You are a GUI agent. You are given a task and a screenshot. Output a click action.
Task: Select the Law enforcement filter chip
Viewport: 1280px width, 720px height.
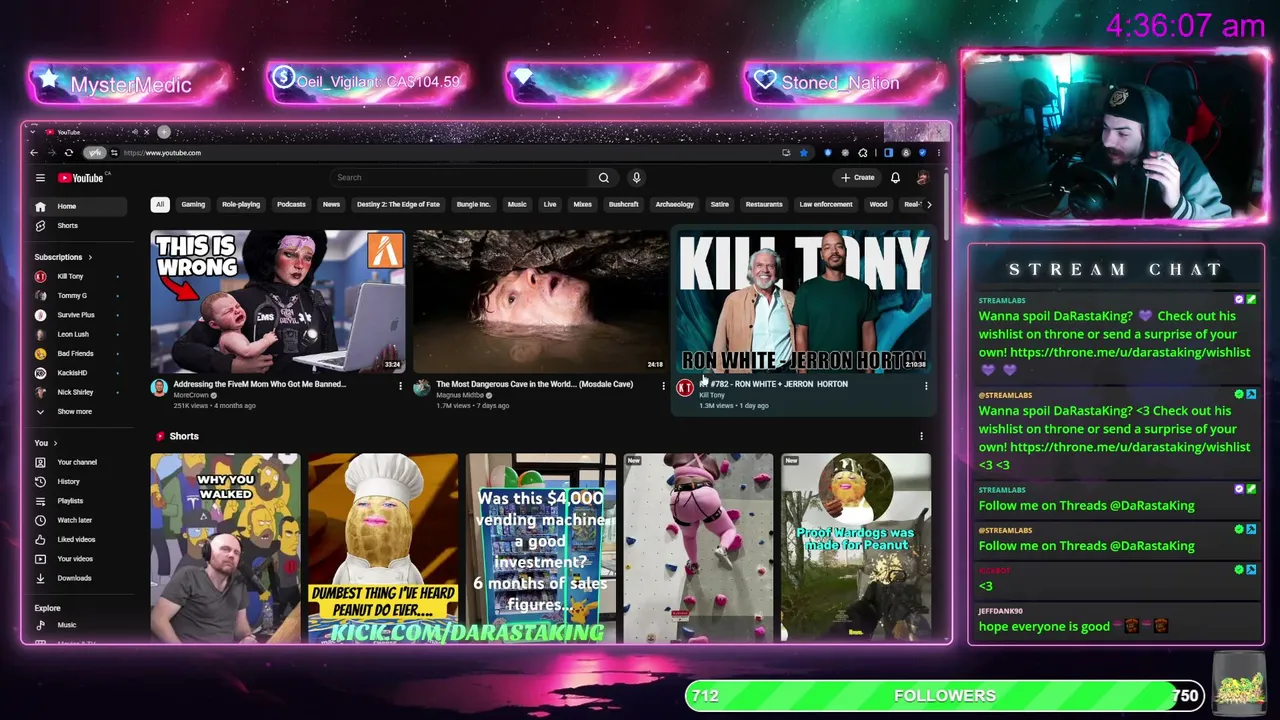(x=826, y=204)
